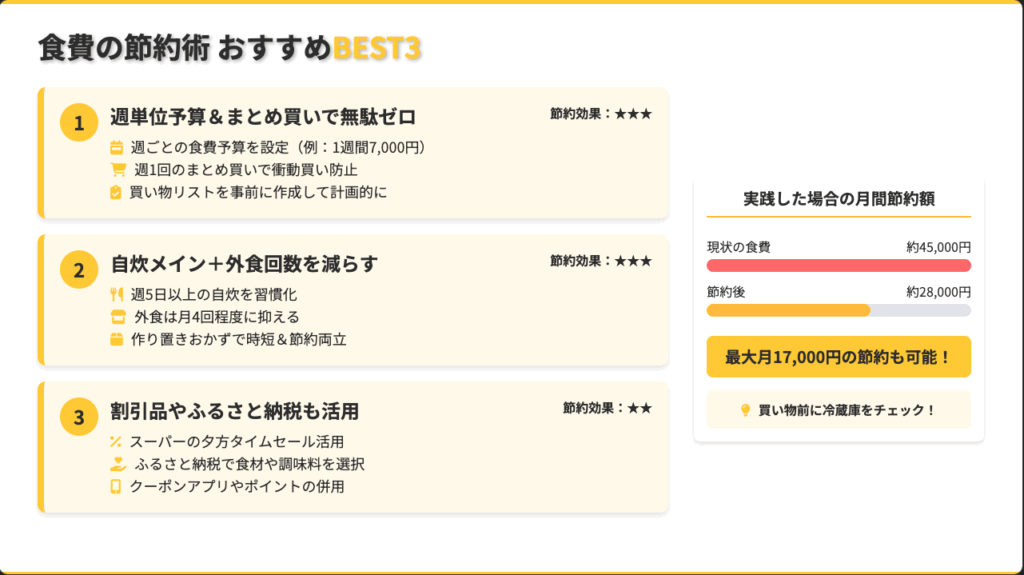Click the shopping cart icon for まとめ買い
1024x575 pixels.
(x=118, y=170)
